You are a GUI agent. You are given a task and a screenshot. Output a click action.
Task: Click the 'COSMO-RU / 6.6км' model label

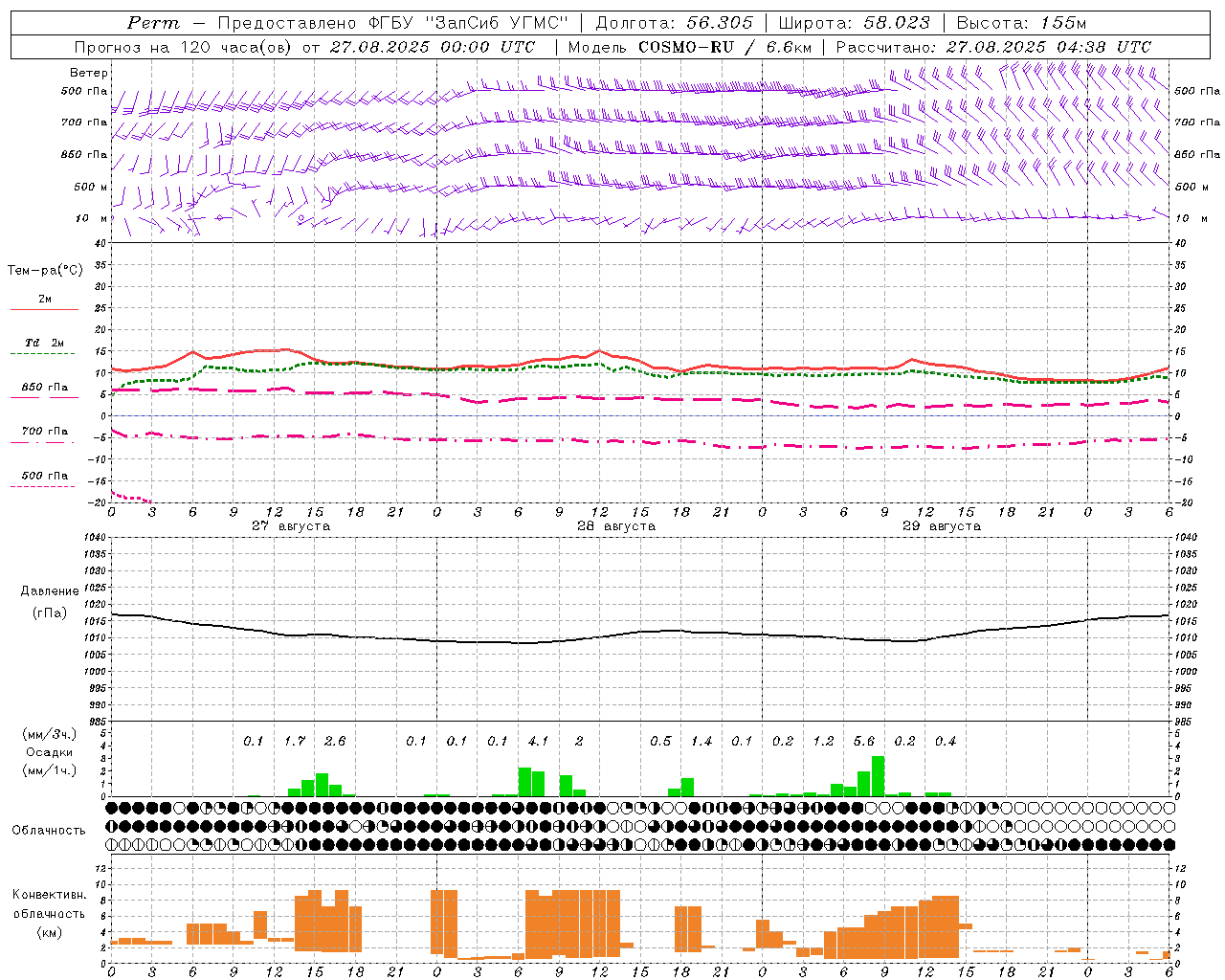(x=724, y=47)
